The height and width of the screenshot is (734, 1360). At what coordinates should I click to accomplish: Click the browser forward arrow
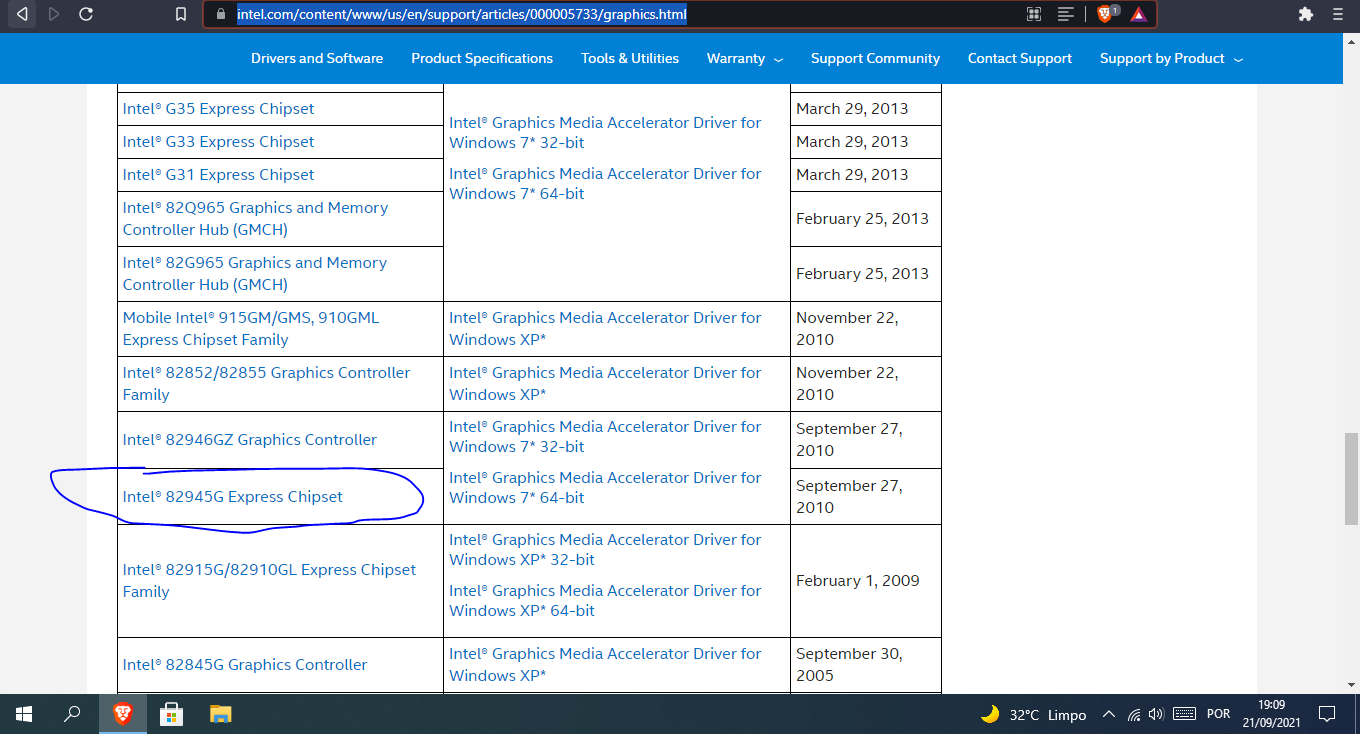(54, 14)
